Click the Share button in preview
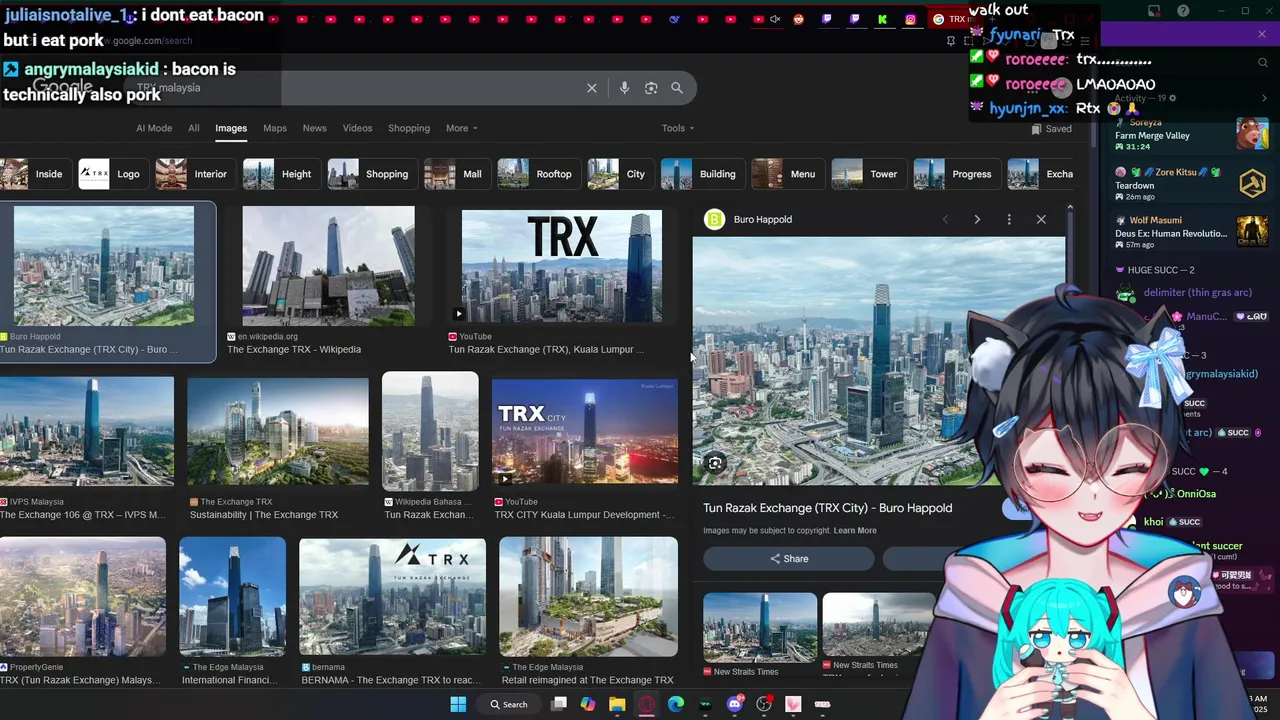Image resolution: width=1280 pixels, height=720 pixels. (789, 559)
